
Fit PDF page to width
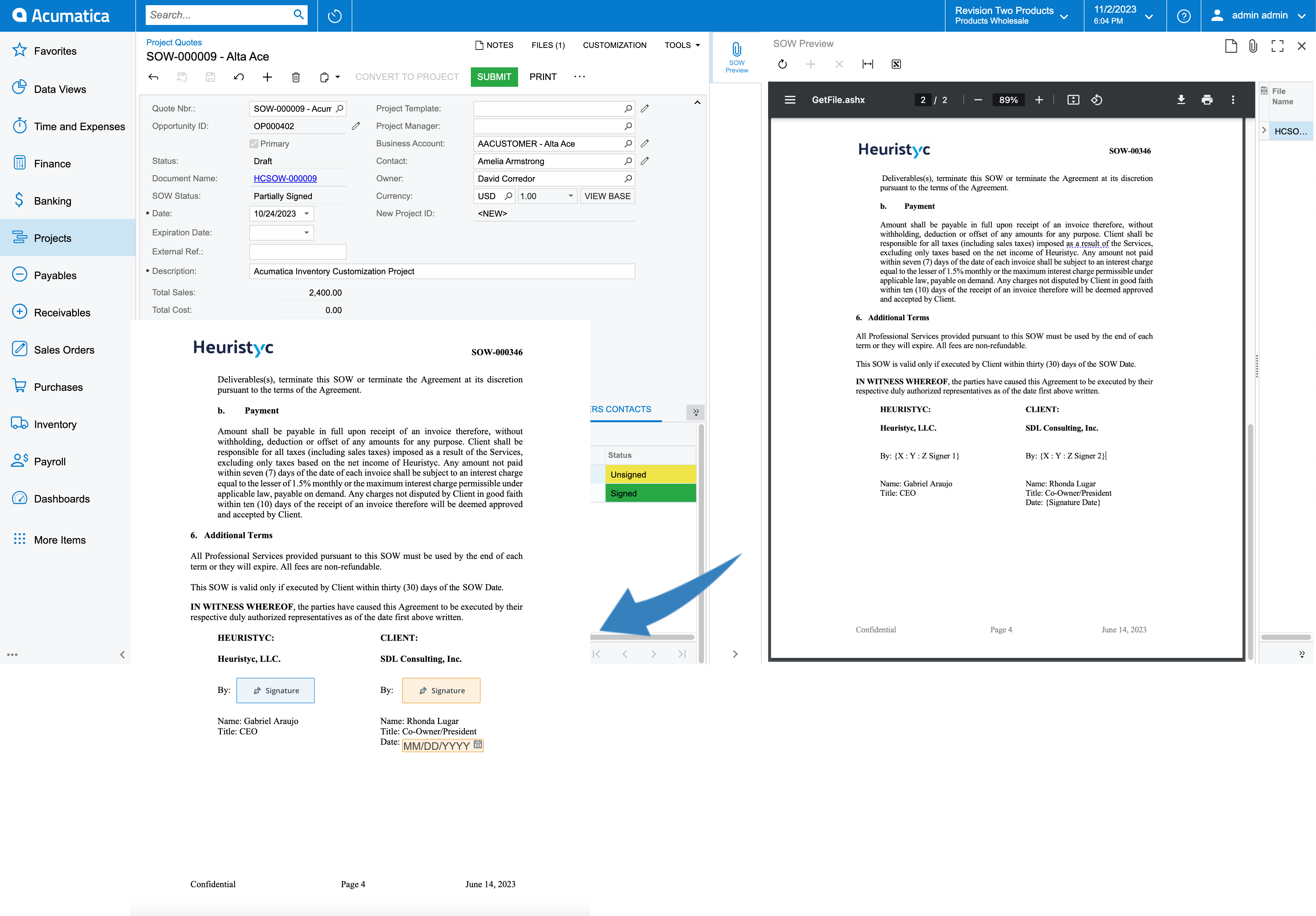pyautogui.click(x=1073, y=100)
